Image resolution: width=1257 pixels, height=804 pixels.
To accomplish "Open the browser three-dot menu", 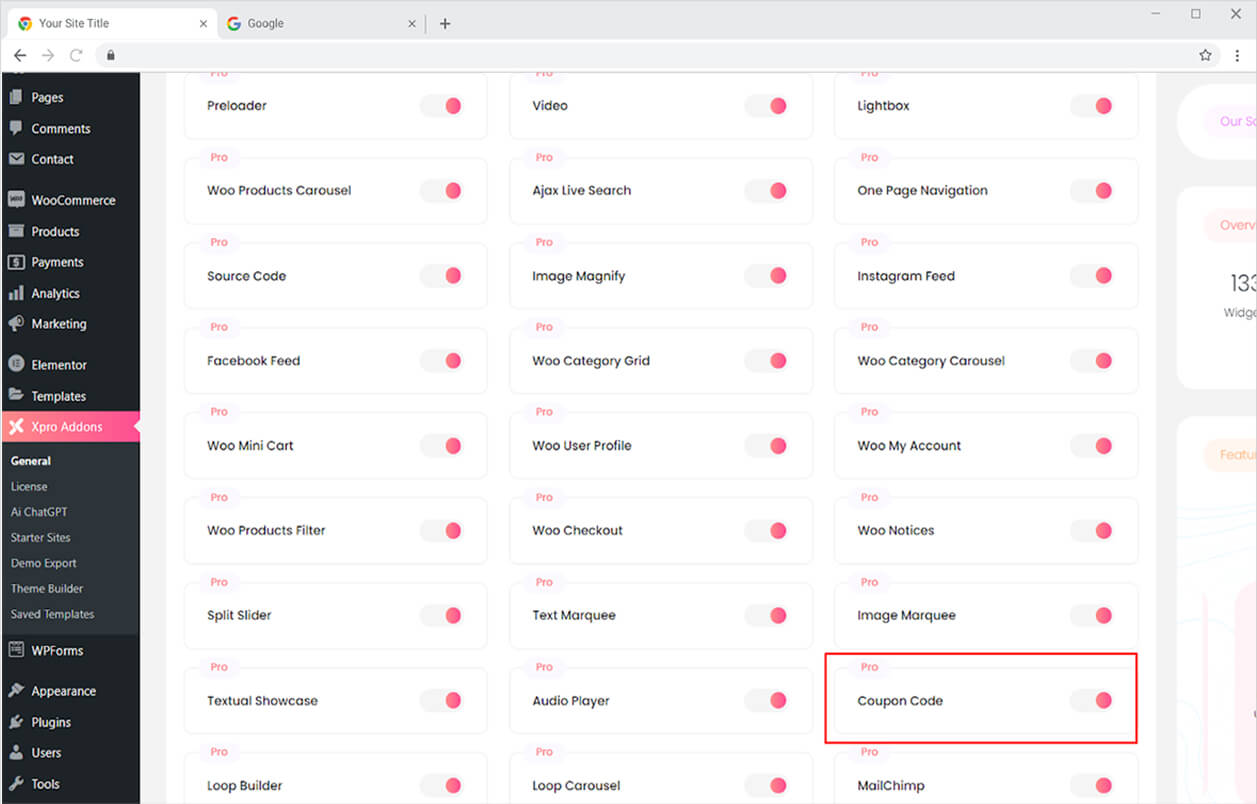I will coord(1237,55).
